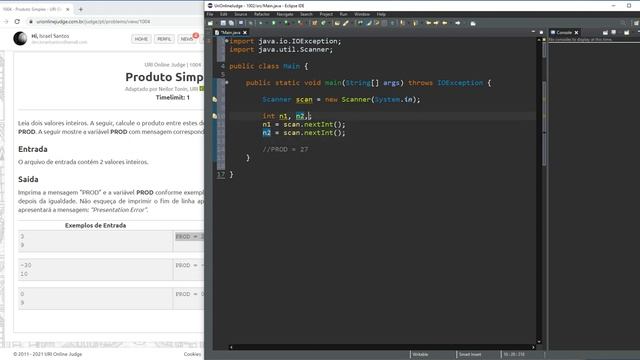The height and width of the screenshot is (360, 640).
Task: Click the Save All toolbar icon
Action: coord(231,23)
